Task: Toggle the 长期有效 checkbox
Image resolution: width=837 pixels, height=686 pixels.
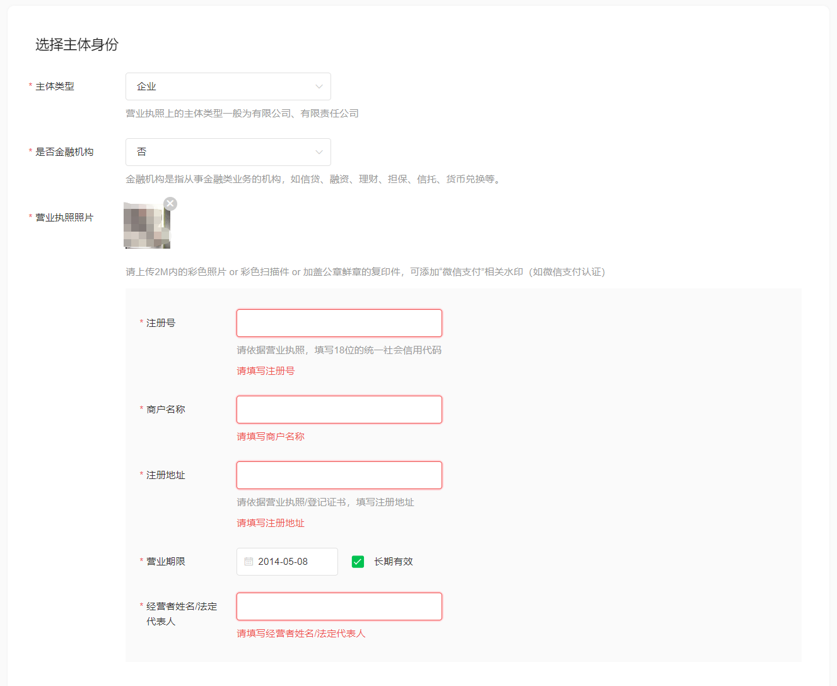Action: (x=358, y=562)
